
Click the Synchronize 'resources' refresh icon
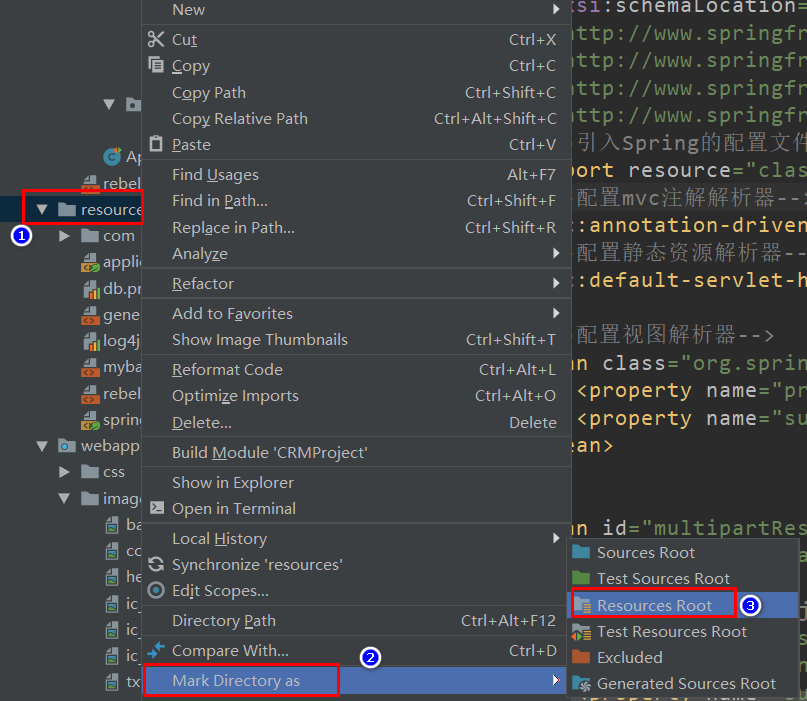(158, 564)
